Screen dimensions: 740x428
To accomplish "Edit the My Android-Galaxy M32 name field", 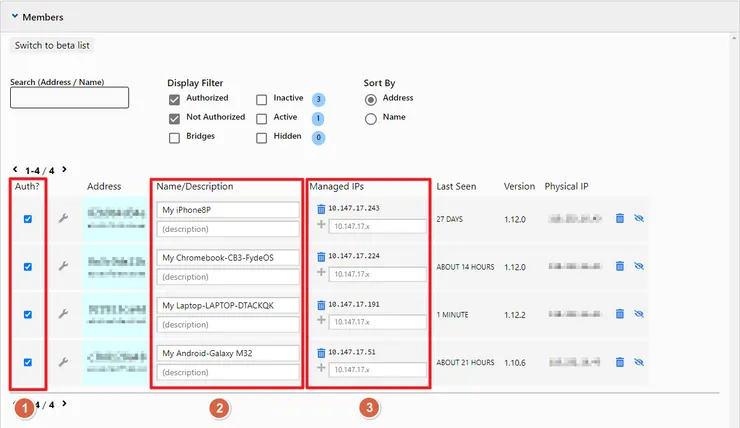I will tap(228, 353).
